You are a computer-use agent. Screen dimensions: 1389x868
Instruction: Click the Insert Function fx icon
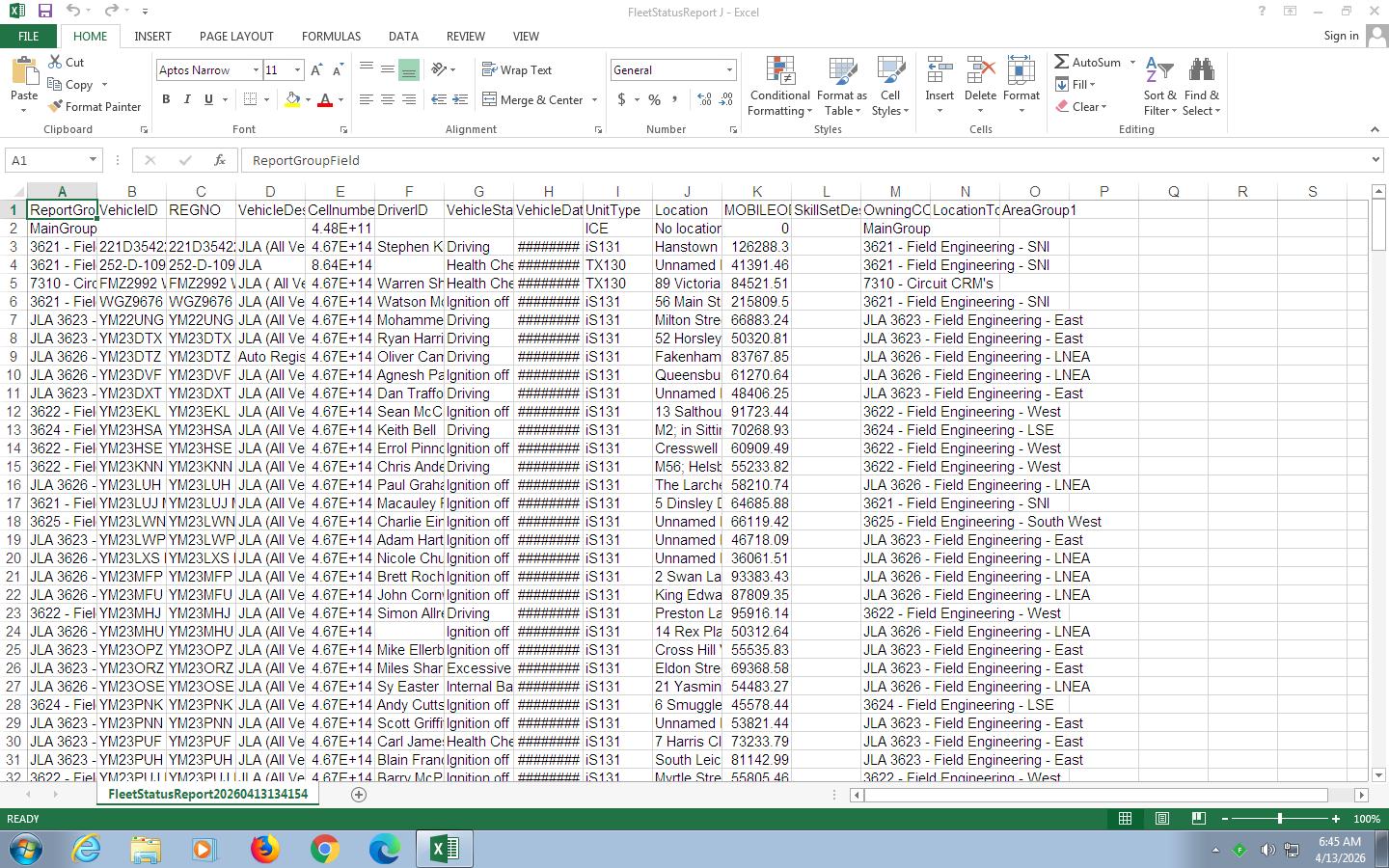[220, 160]
